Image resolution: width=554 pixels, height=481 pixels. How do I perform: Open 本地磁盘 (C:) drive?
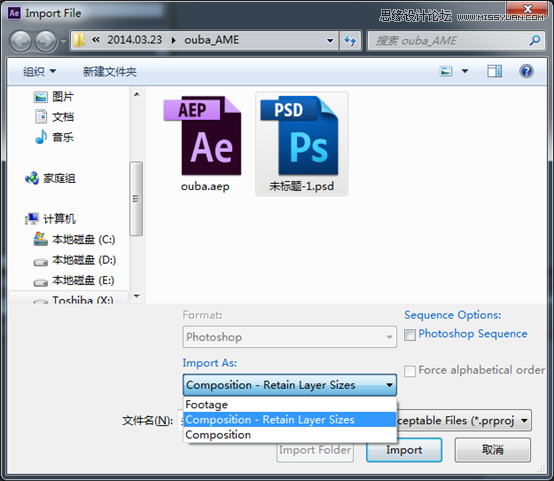click(x=74, y=239)
